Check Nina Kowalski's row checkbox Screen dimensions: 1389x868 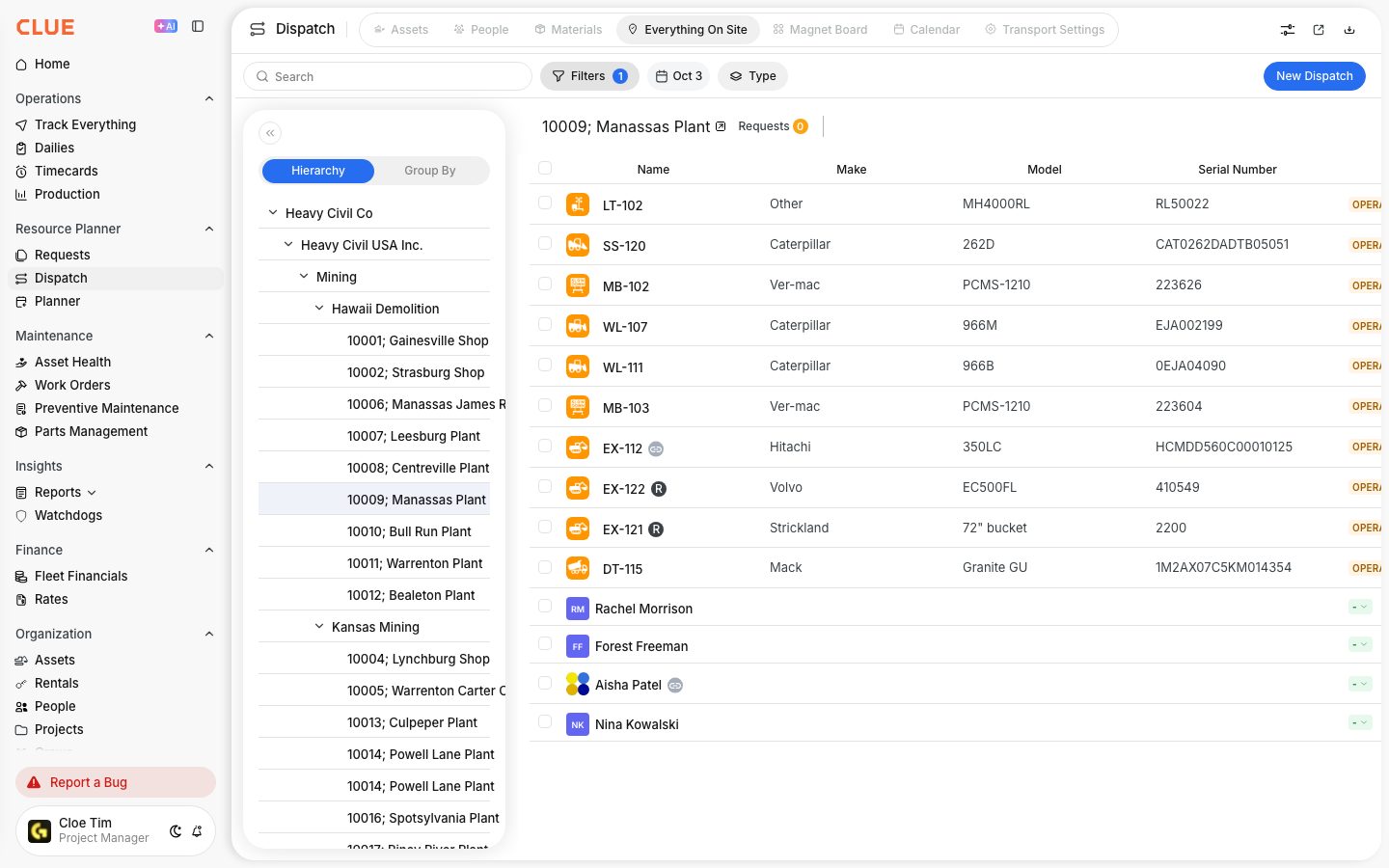pos(545,722)
